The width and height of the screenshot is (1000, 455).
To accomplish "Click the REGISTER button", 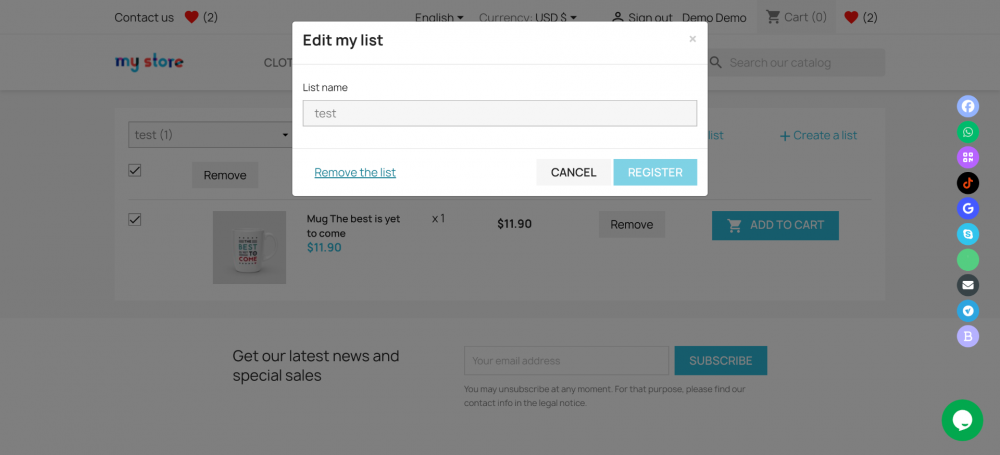I will coord(655,172).
